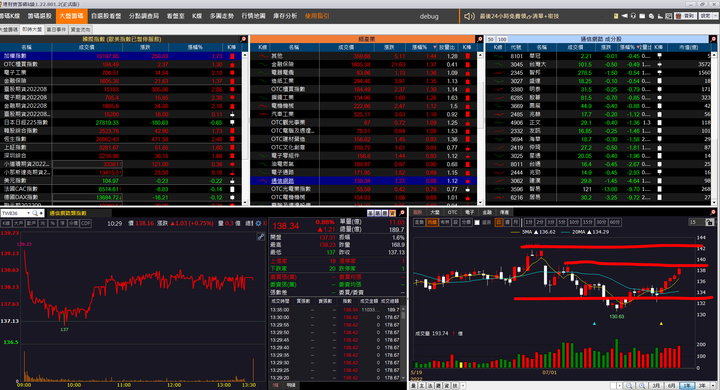720x390 pixels.
Task: Switch K chart to 大盤 tab
Action: pos(435,213)
